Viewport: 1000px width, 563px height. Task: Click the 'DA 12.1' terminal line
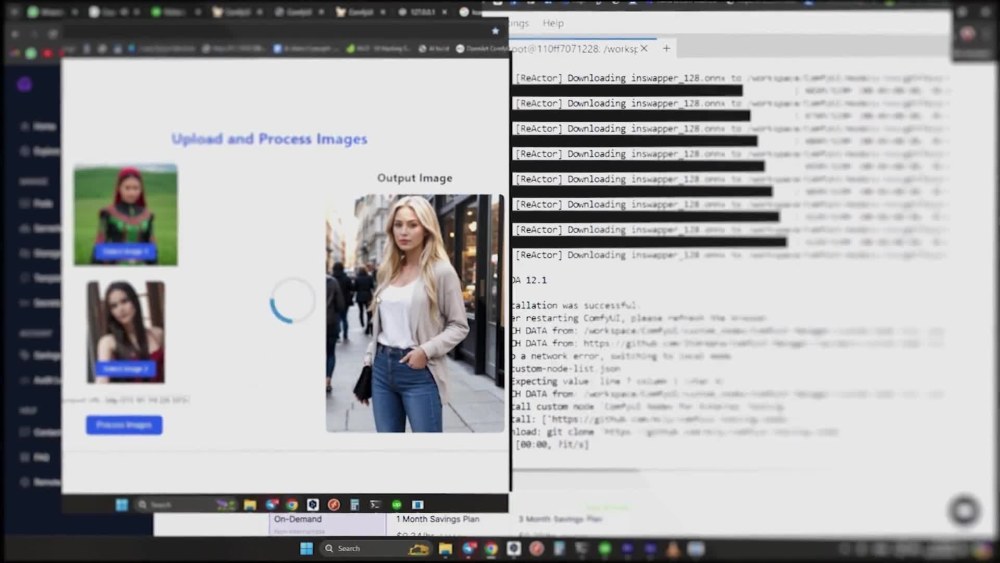click(529, 280)
